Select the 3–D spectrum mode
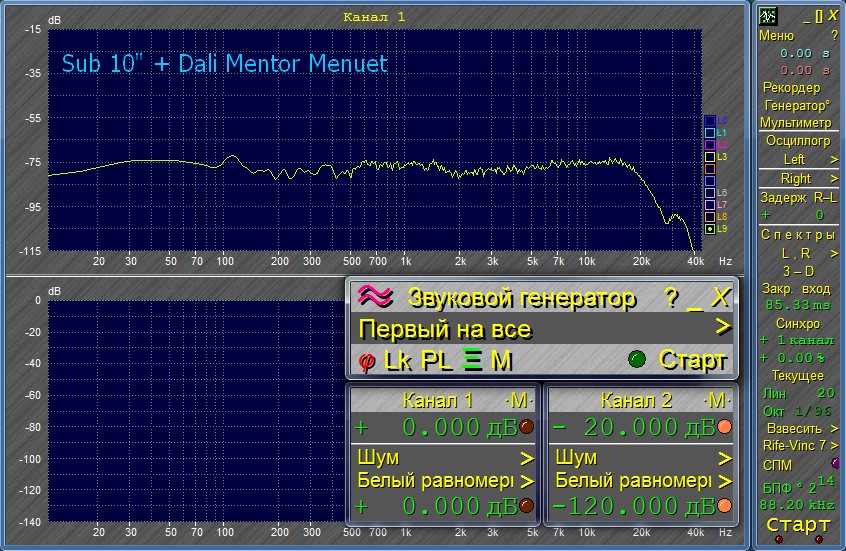This screenshot has width=846, height=551. pos(798,271)
